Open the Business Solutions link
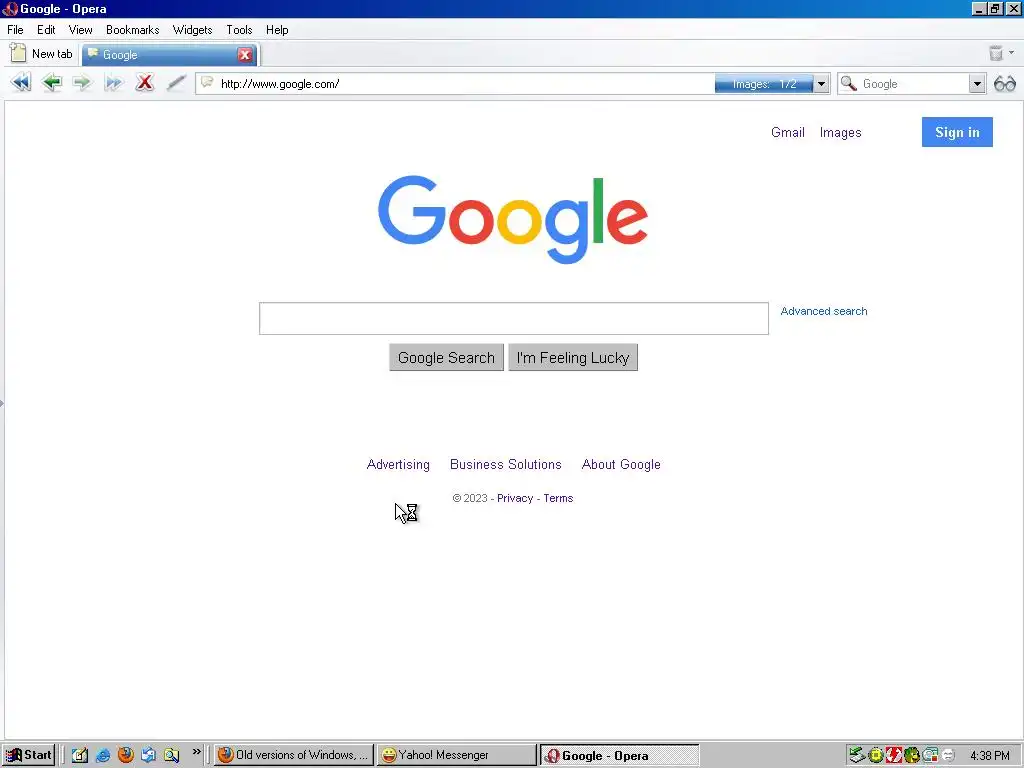 tap(505, 464)
